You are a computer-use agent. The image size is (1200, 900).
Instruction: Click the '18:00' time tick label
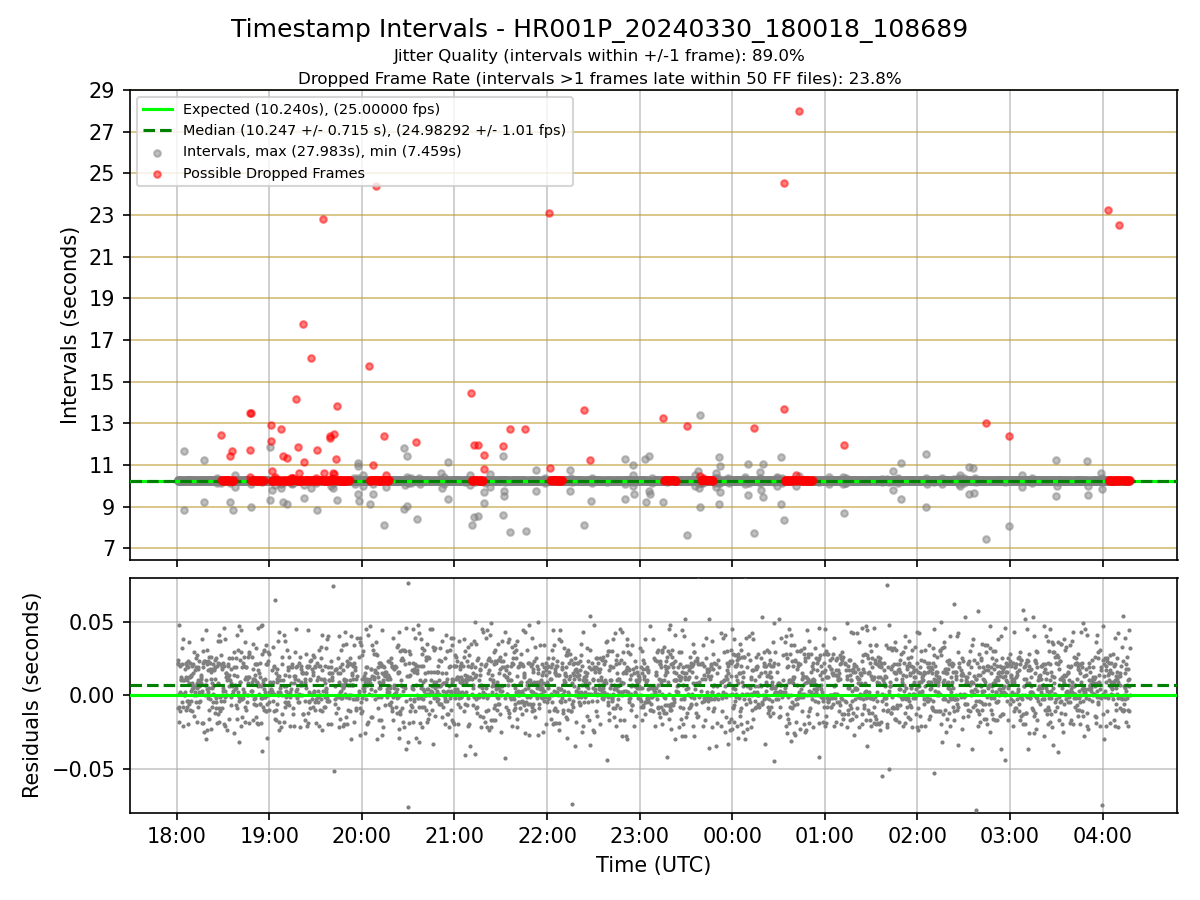pos(177,834)
